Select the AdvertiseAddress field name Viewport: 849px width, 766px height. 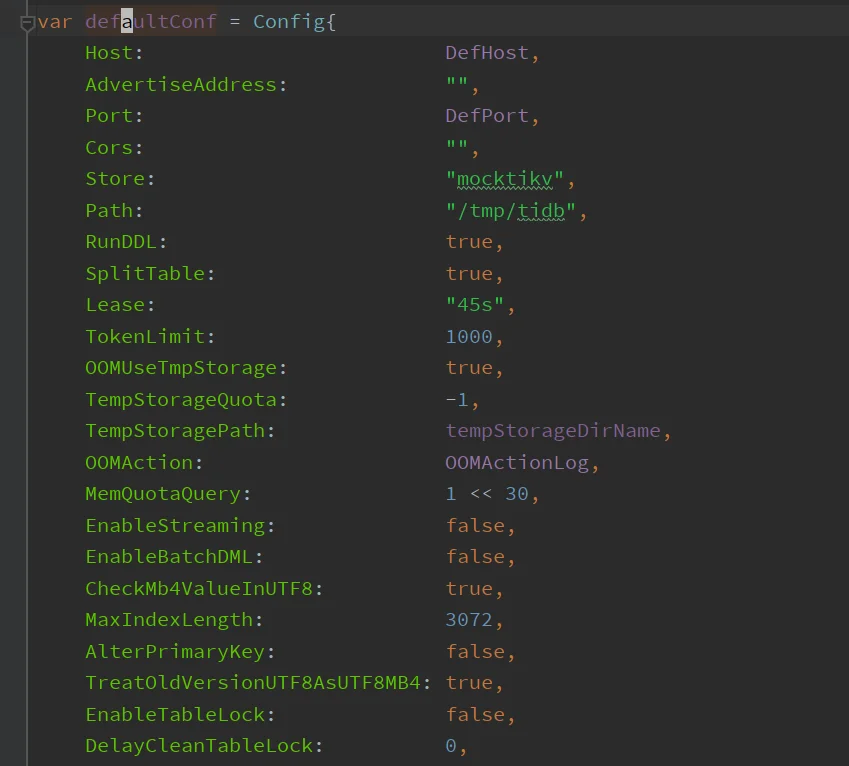pyautogui.click(x=181, y=85)
